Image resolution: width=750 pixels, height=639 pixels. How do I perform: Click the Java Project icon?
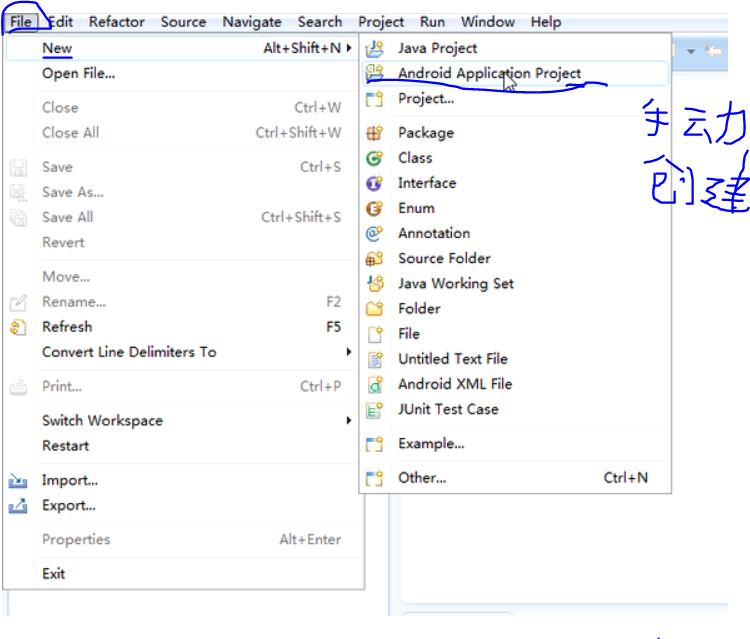[x=375, y=48]
